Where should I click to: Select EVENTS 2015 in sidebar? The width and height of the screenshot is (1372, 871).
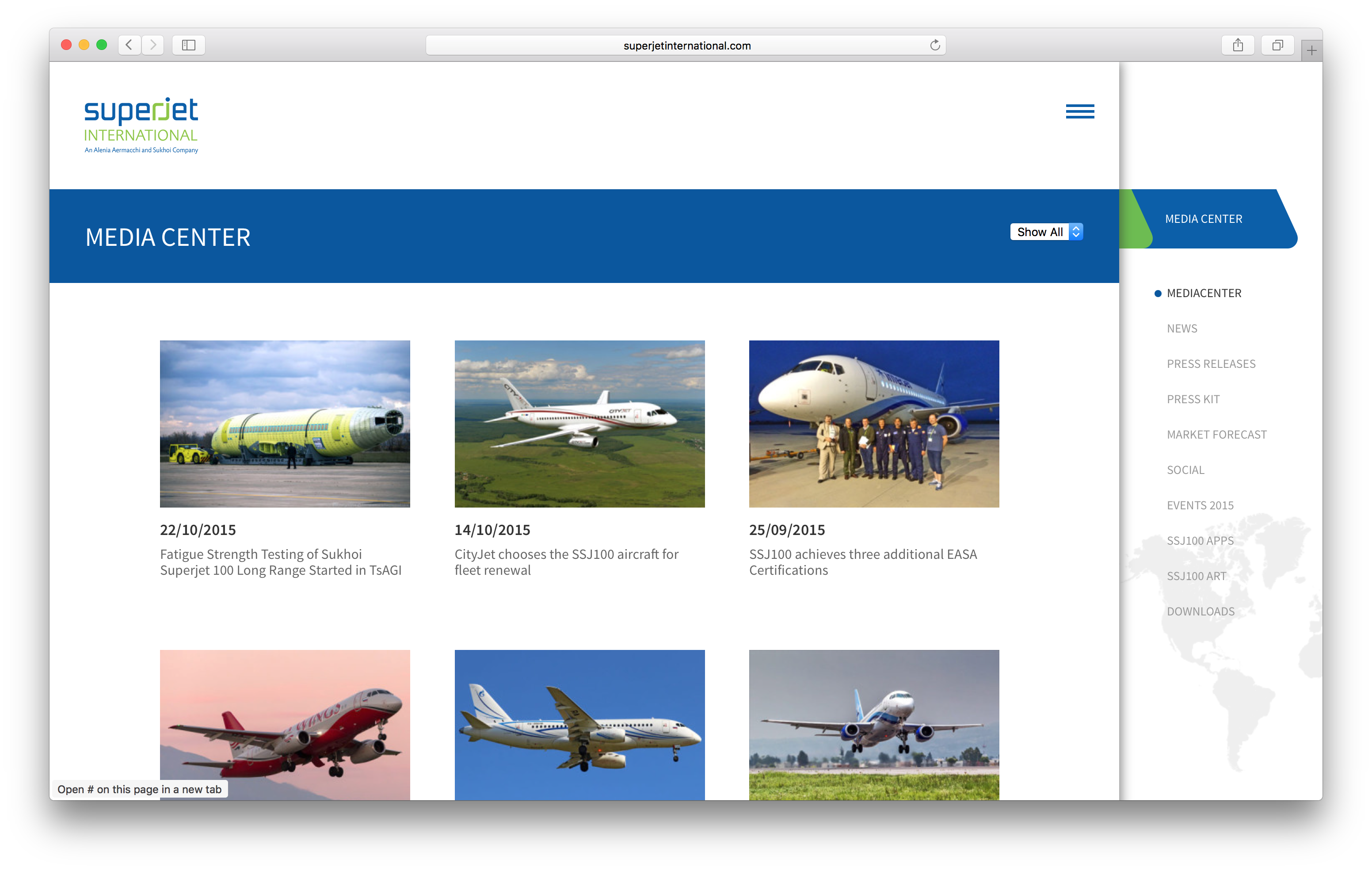pyautogui.click(x=1200, y=506)
